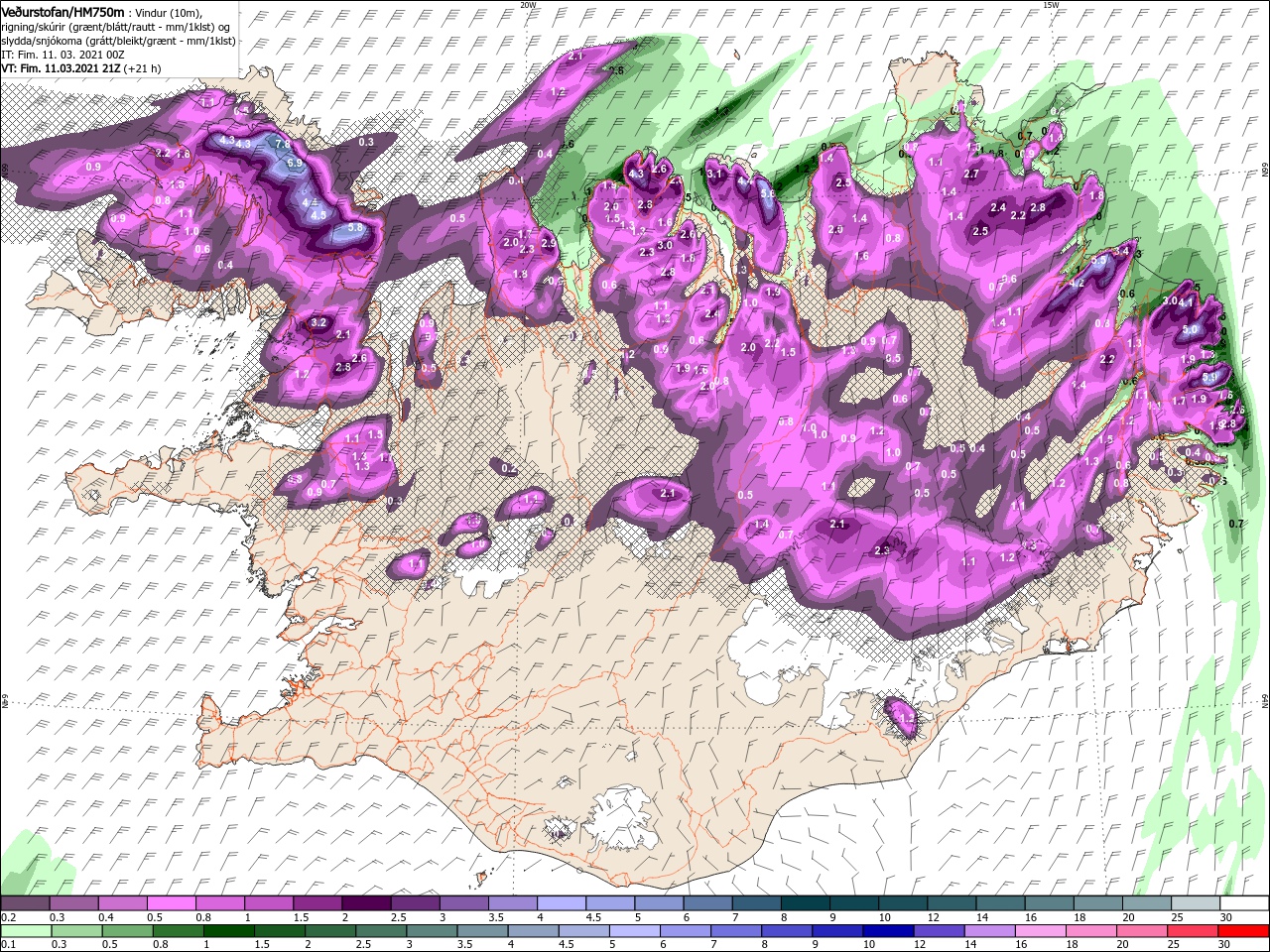Screen dimensions: 1270x952
Task: Click the 6.9 snowfall value on the map
Action: point(295,163)
